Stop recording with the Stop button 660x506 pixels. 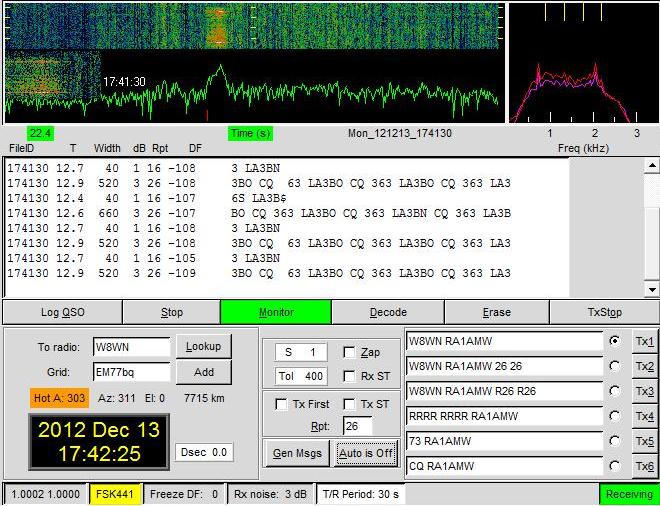(x=172, y=312)
